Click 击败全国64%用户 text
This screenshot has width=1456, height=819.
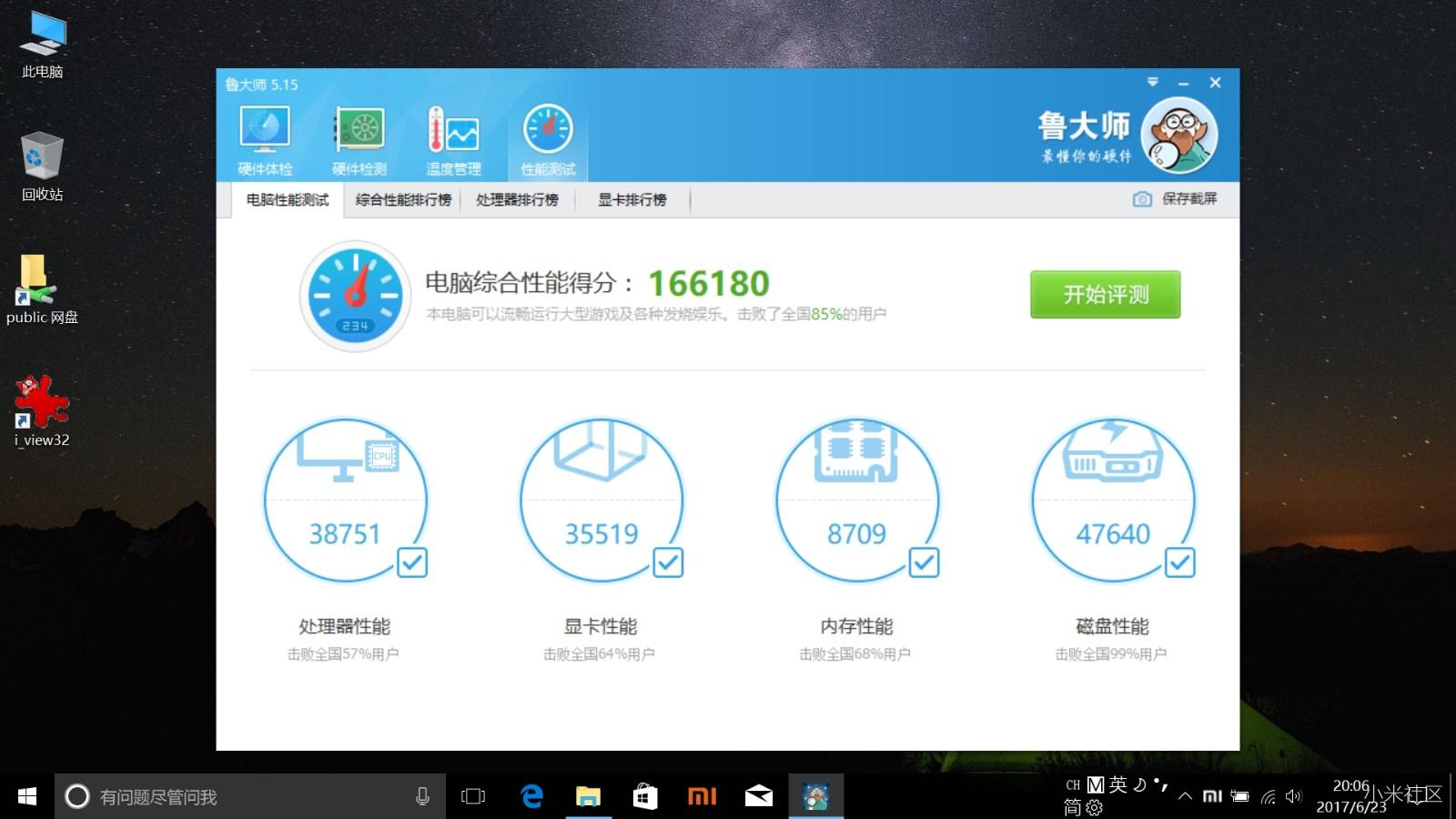(599, 653)
